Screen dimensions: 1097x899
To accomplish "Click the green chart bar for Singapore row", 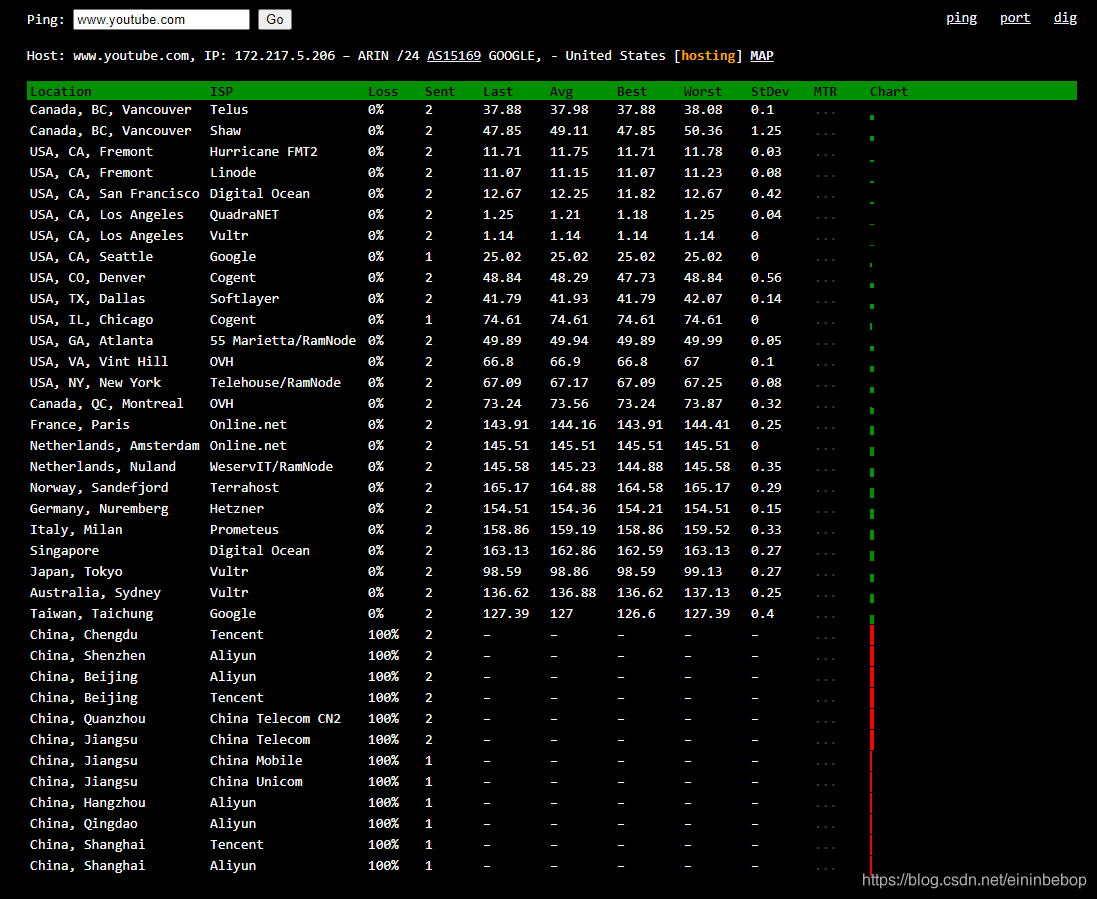I will pyautogui.click(x=872, y=555).
